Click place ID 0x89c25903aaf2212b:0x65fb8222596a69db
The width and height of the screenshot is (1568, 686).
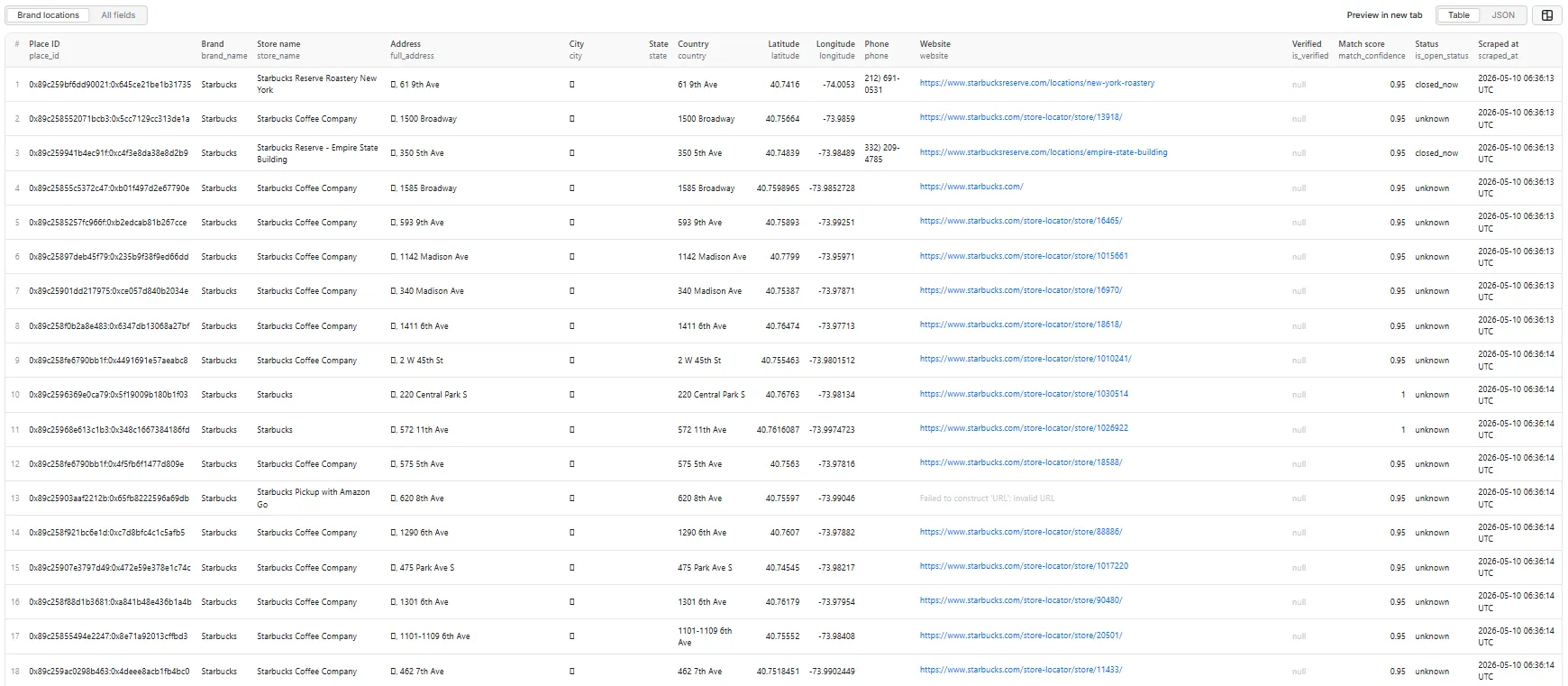(109, 498)
